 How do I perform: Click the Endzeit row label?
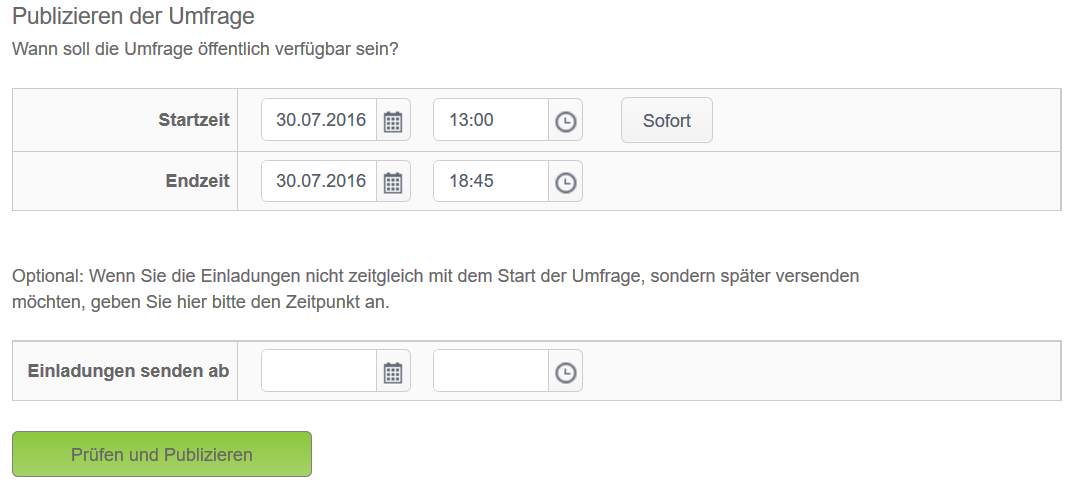coord(197,181)
